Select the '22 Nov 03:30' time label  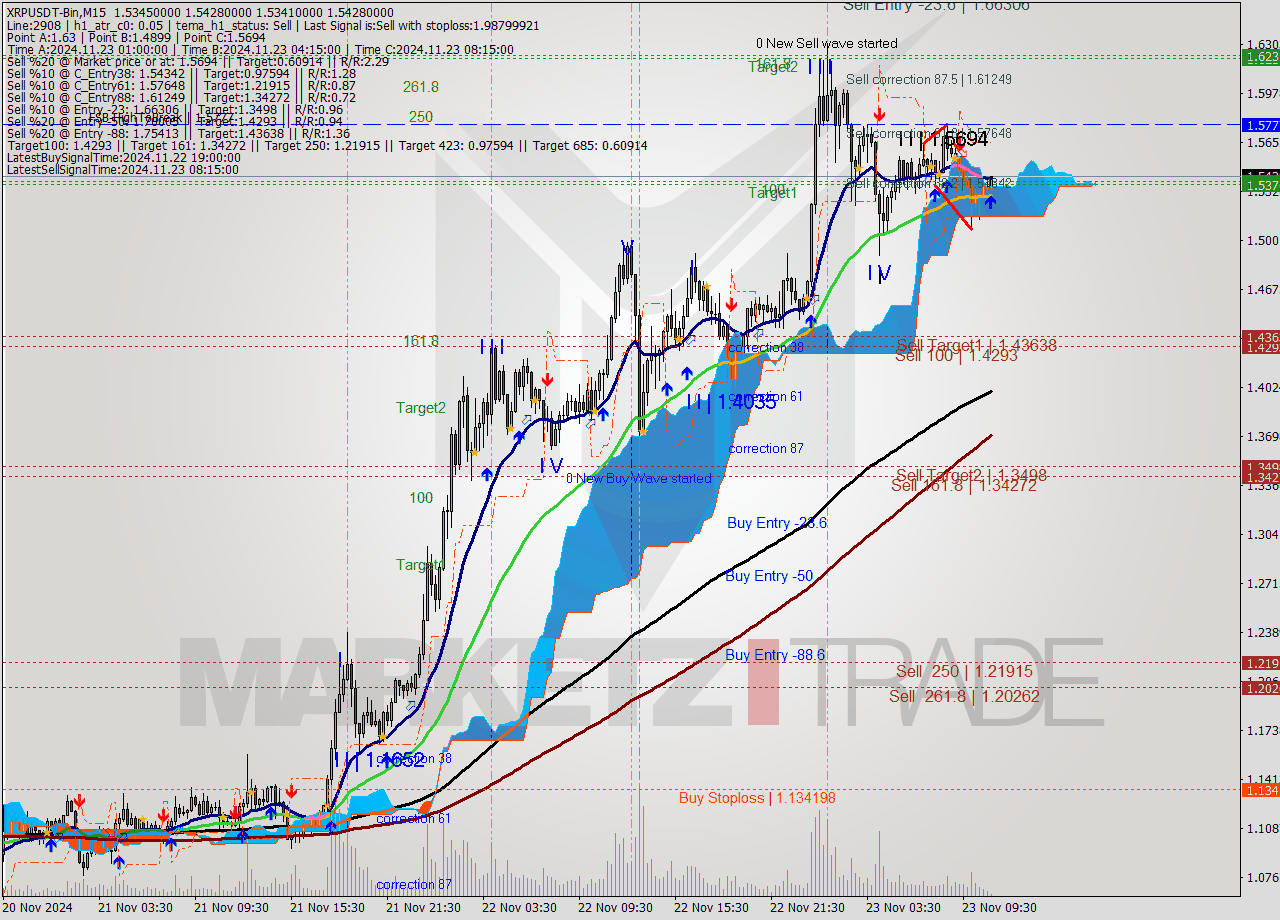point(519,907)
